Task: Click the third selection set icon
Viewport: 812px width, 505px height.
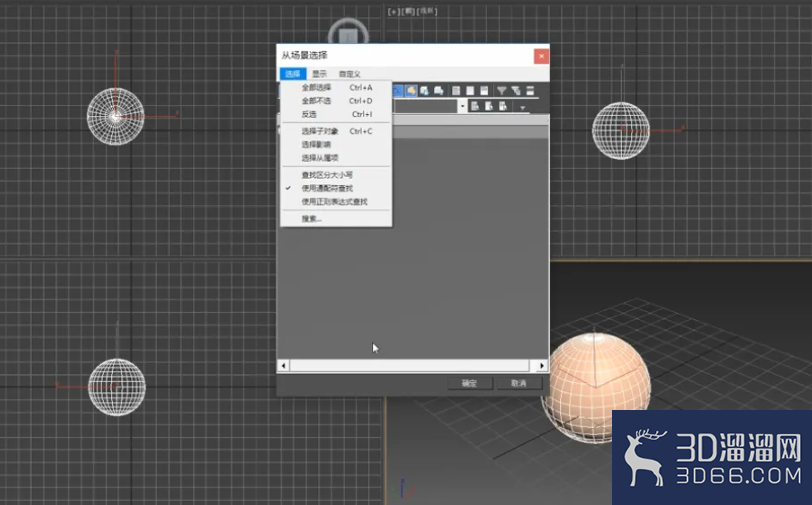Action: [502, 106]
